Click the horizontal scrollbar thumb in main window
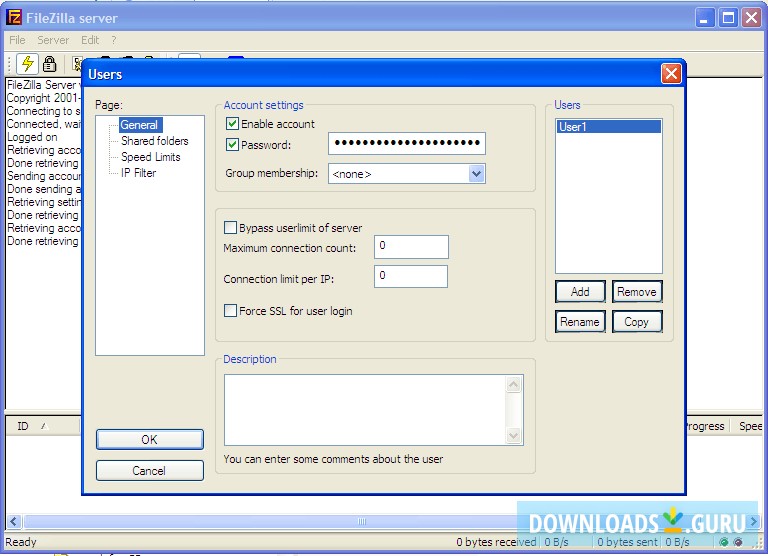The image size is (768, 556). click(362, 521)
